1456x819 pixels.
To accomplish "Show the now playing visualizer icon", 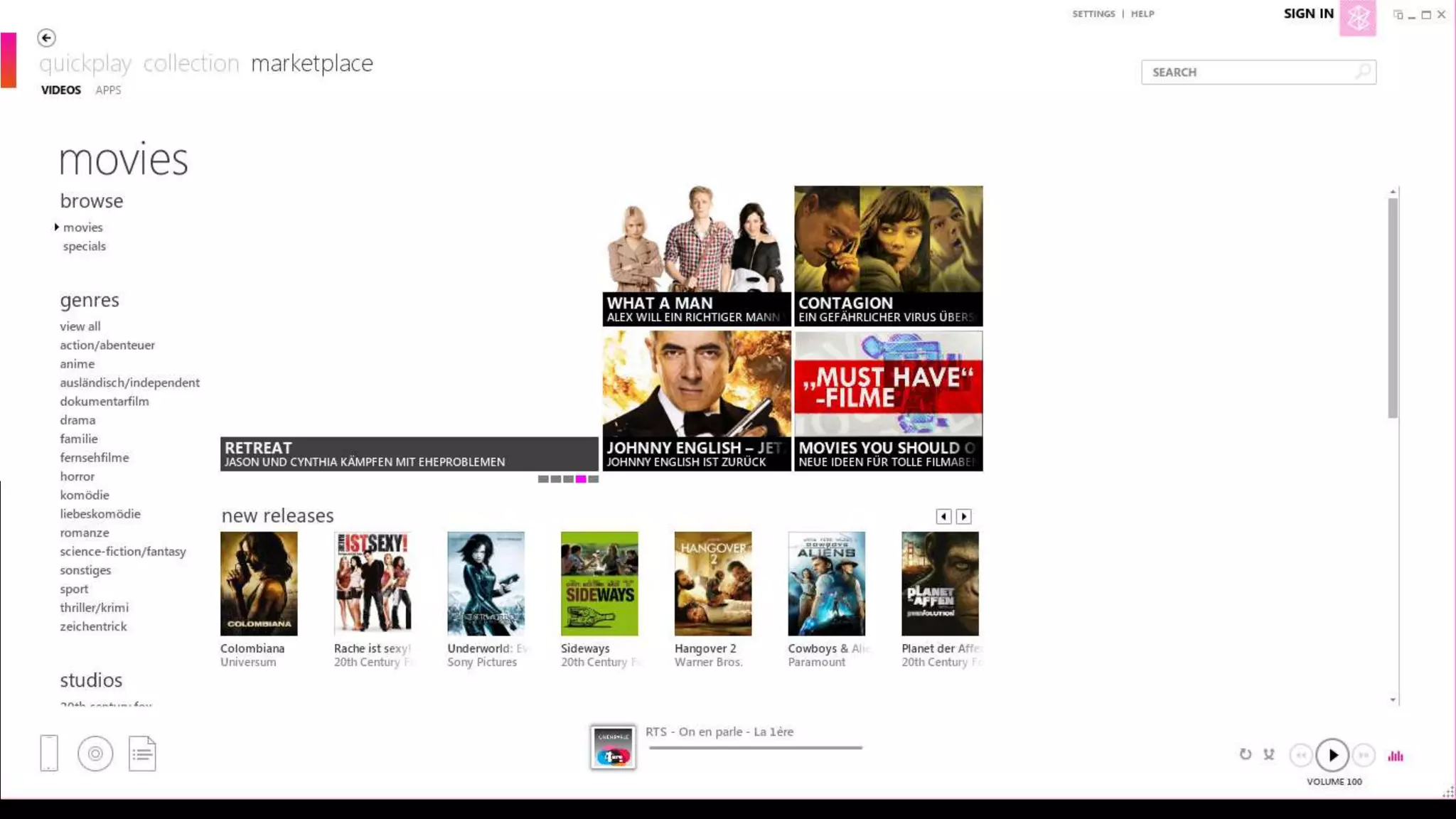I will point(1396,756).
